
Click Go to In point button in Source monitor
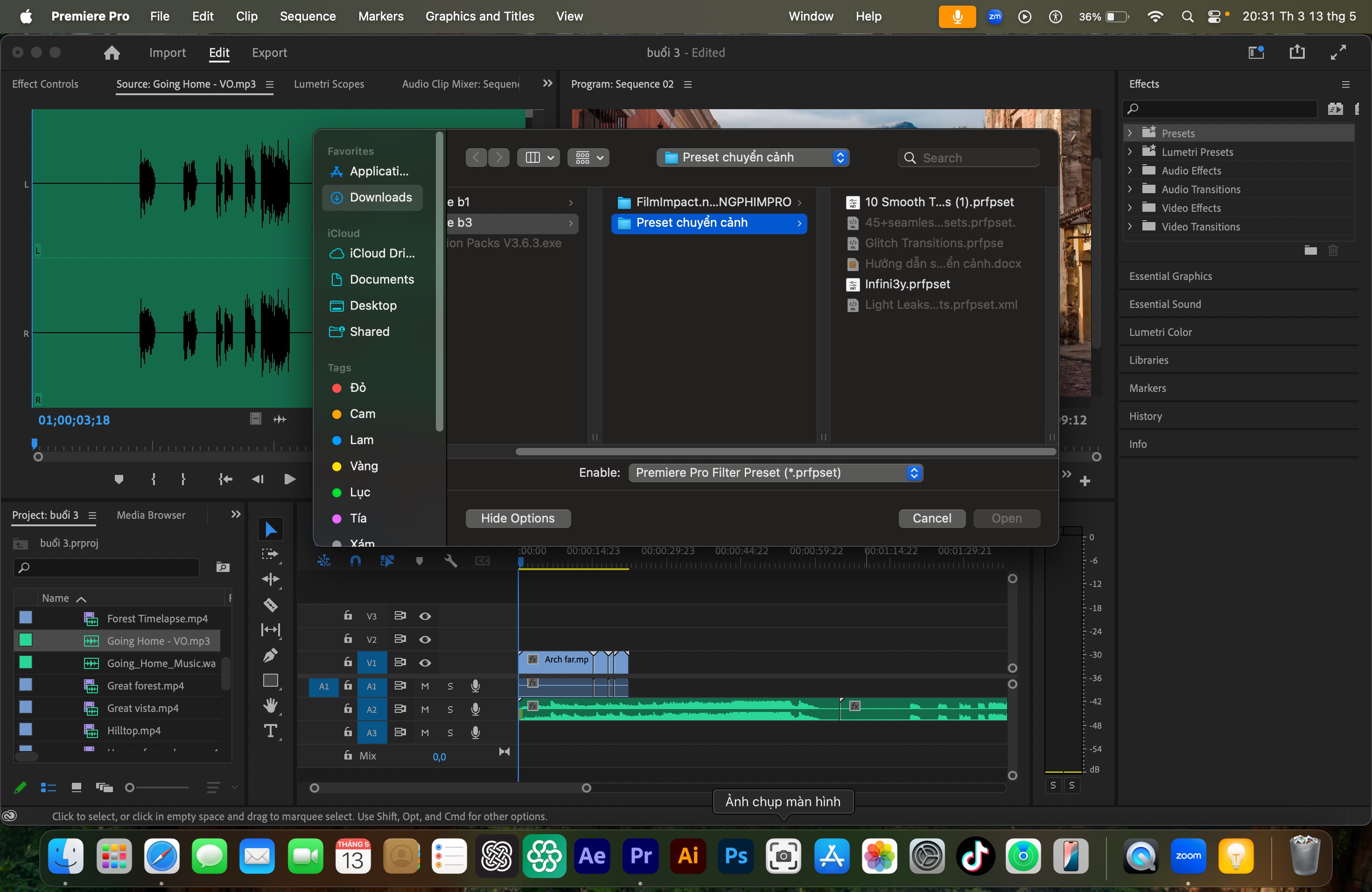[x=225, y=480]
